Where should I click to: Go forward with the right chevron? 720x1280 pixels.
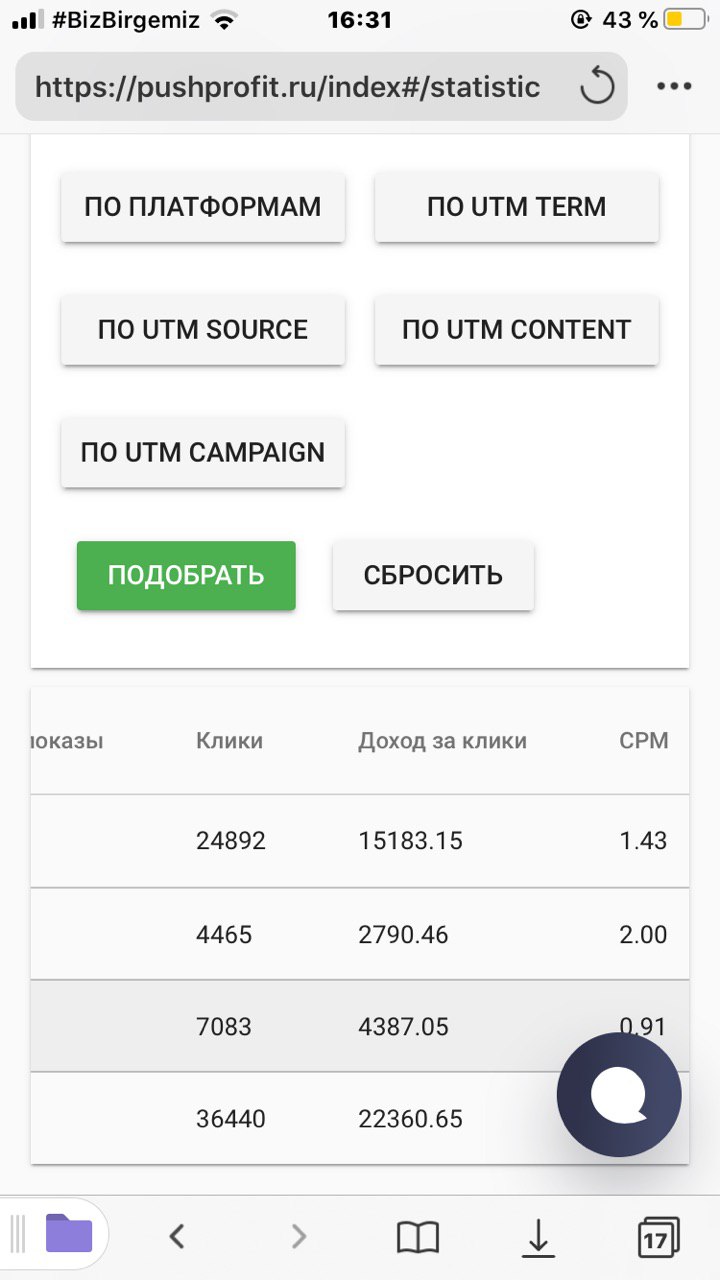coord(298,1237)
